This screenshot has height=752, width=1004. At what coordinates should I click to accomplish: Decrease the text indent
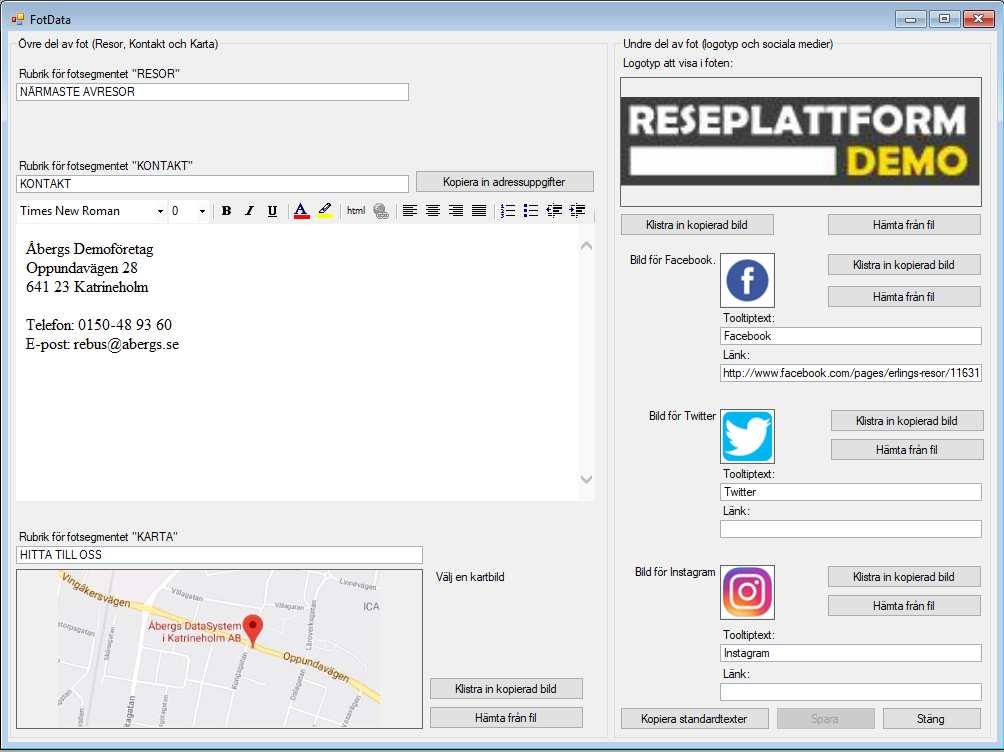click(x=554, y=211)
